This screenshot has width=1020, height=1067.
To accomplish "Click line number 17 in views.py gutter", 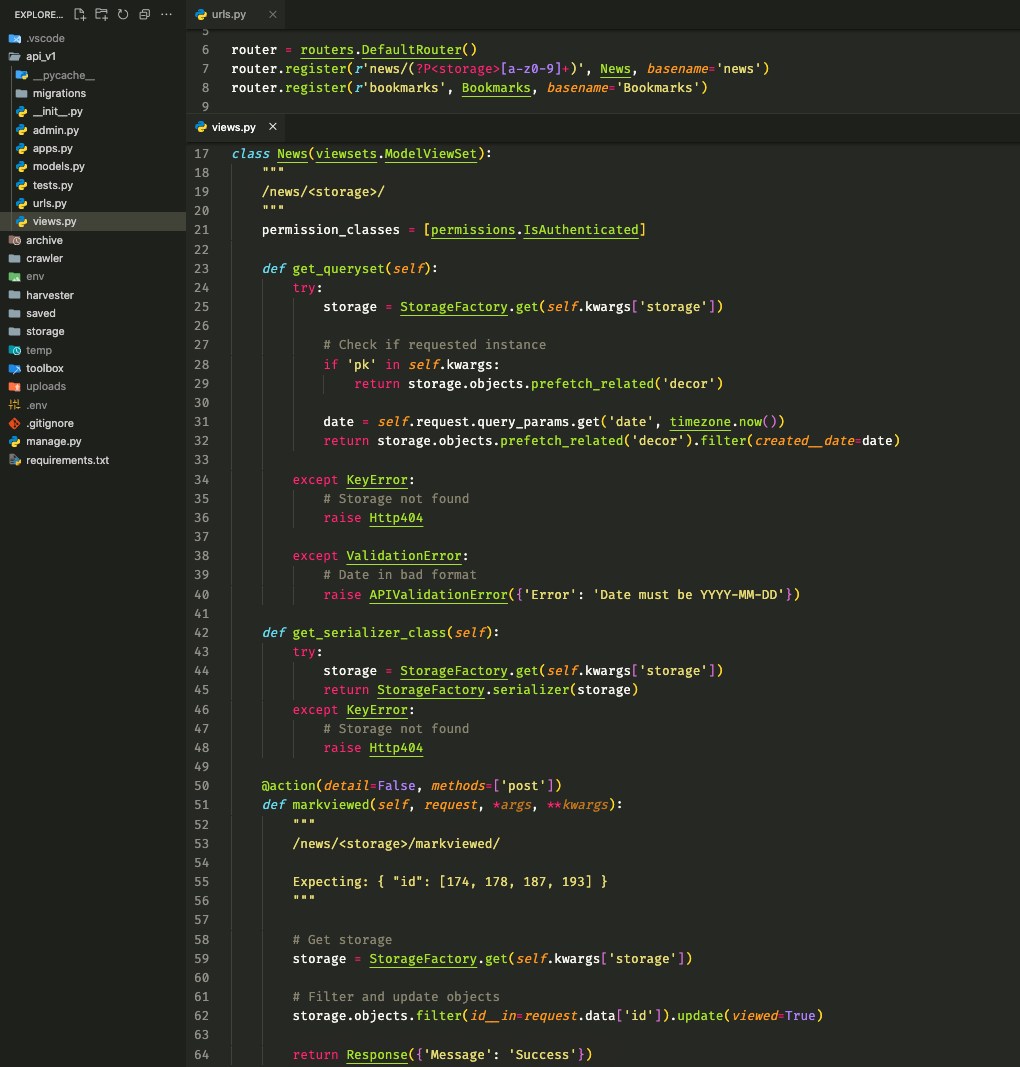I will 201,154.
